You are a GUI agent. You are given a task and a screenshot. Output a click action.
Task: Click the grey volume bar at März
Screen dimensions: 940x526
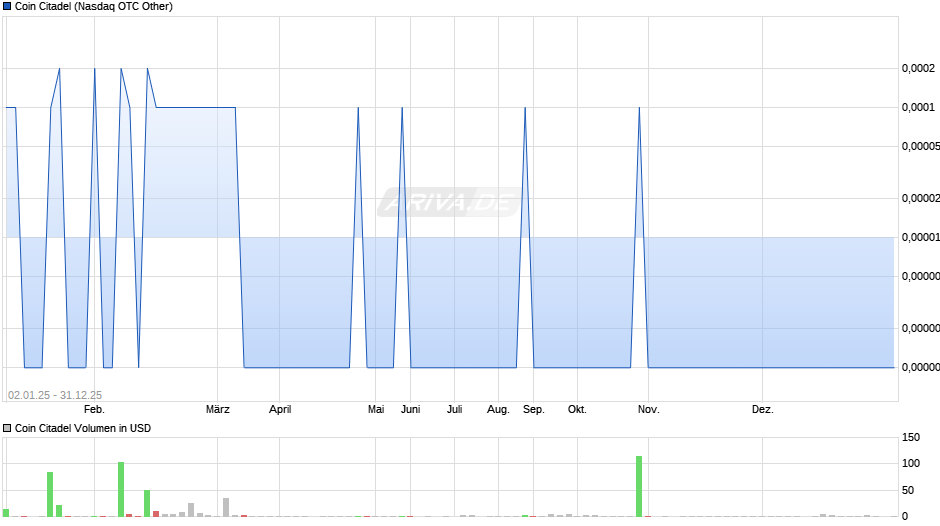click(x=226, y=507)
